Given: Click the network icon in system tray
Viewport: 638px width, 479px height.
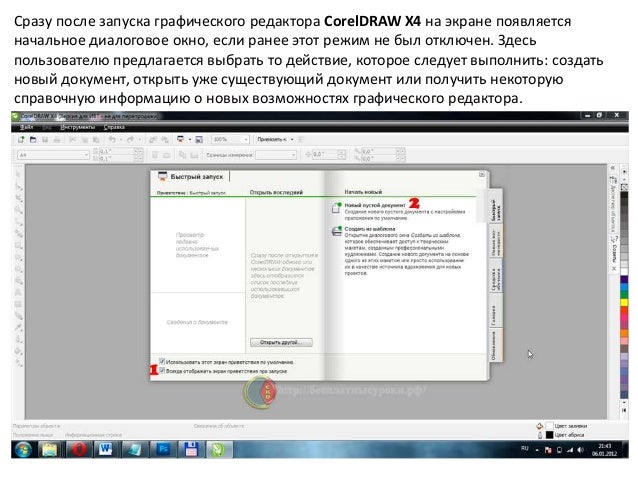Looking at the screenshot, I should (x=570, y=450).
